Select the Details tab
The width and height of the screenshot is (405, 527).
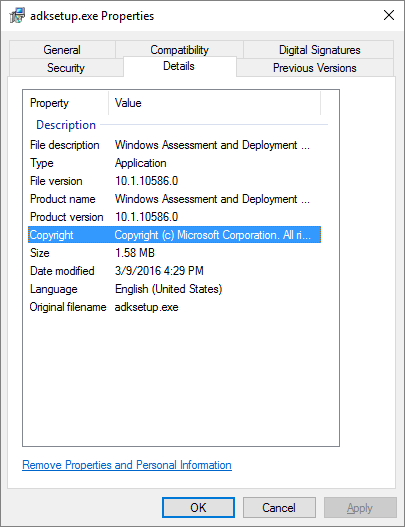pos(179,66)
